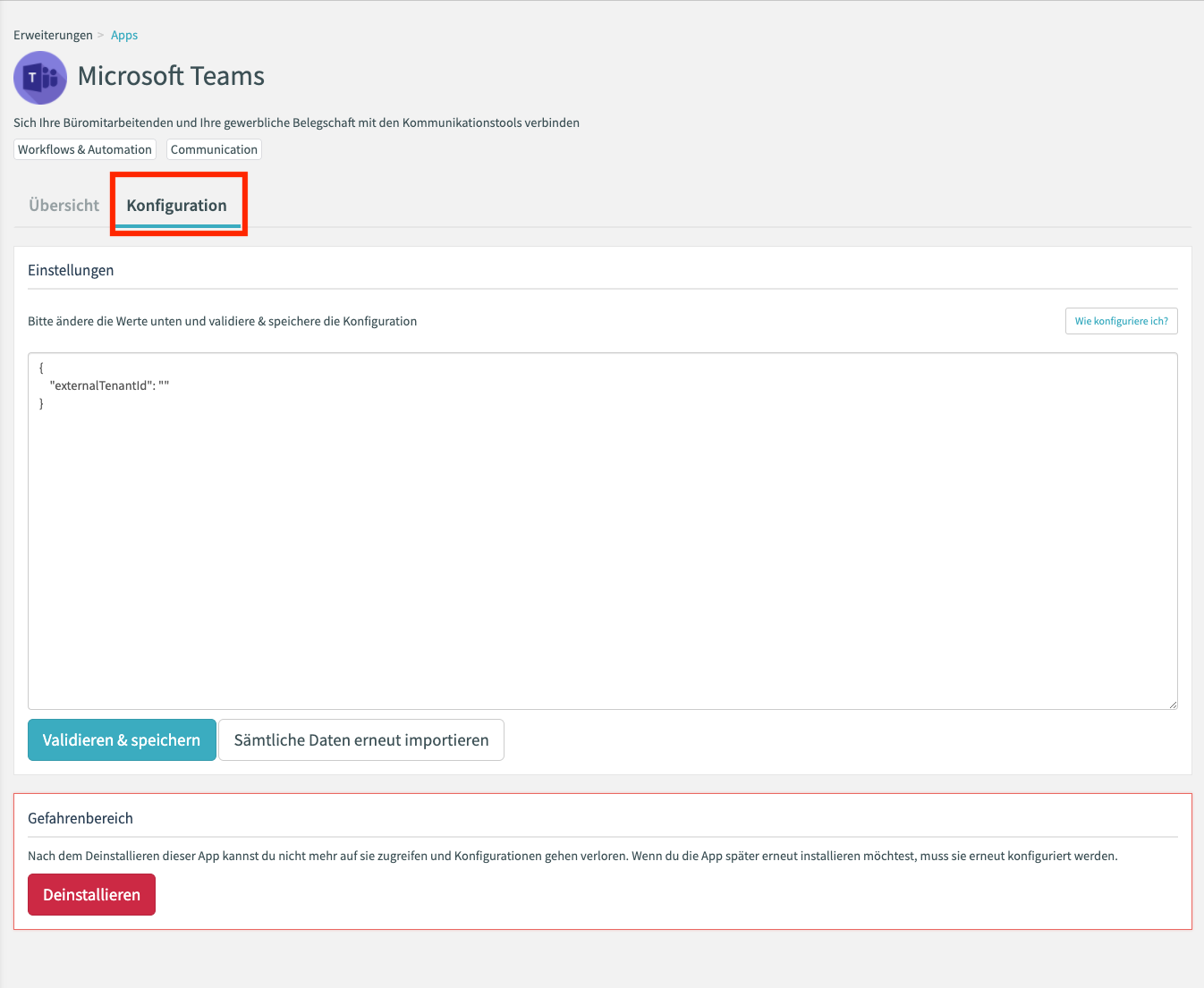The width and height of the screenshot is (1204, 988).
Task: Click the 'Bitte ändere die Werte' instruction
Action: pyautogui.click(x=222, y=321)
